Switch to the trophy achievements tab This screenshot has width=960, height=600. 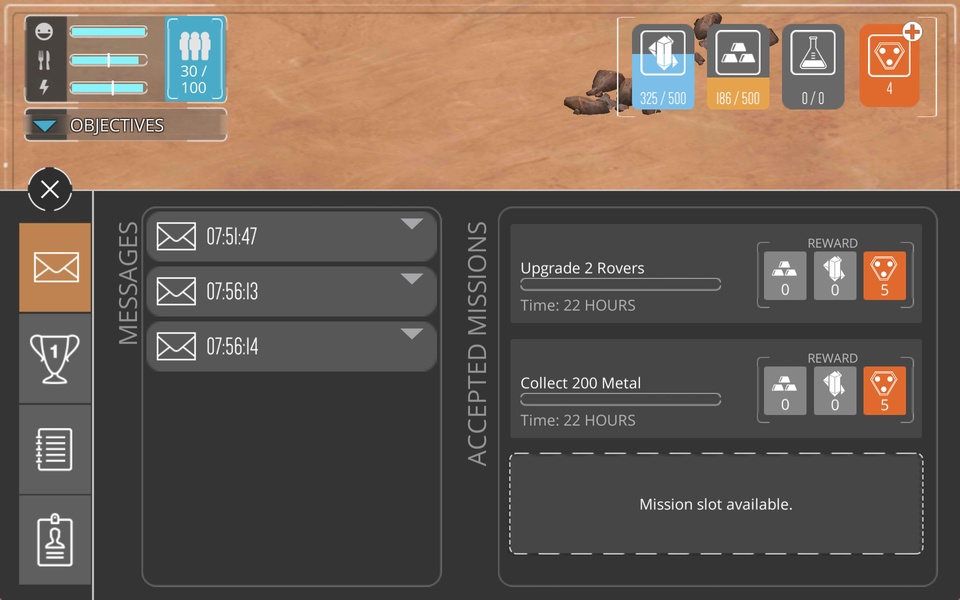55,359
